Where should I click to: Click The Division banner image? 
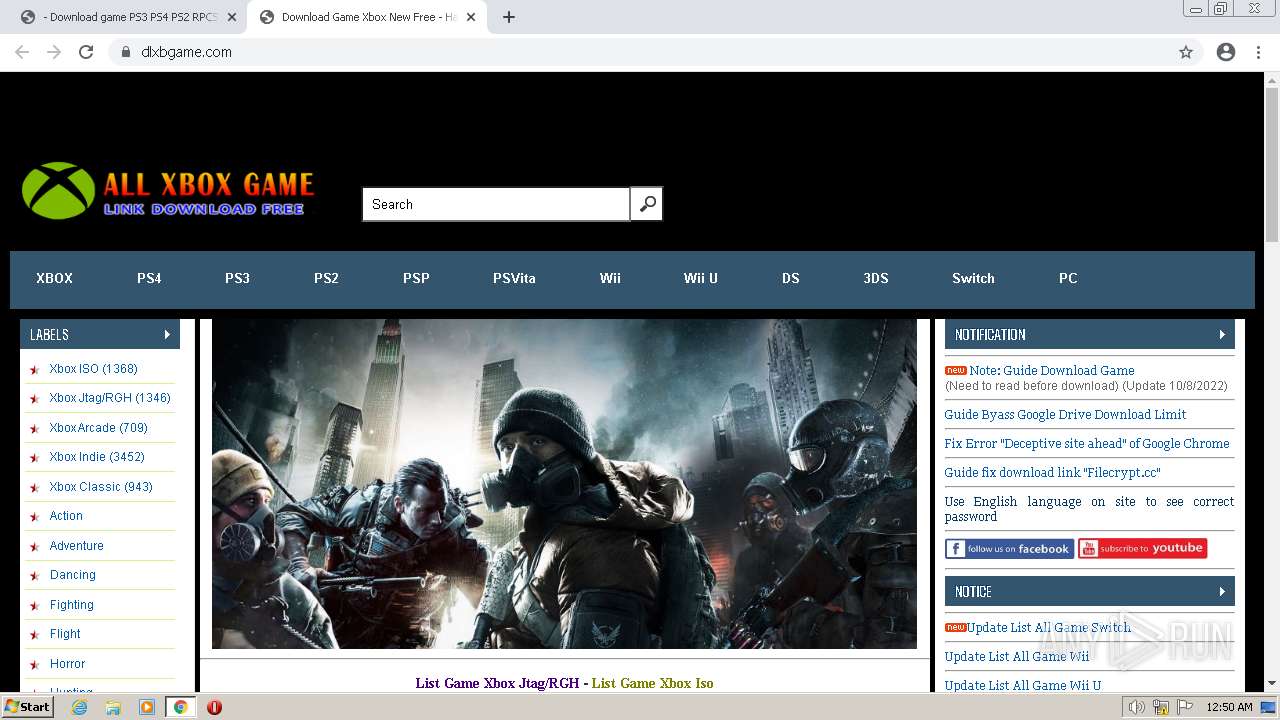pyautogui.click(x=564, y=484)
